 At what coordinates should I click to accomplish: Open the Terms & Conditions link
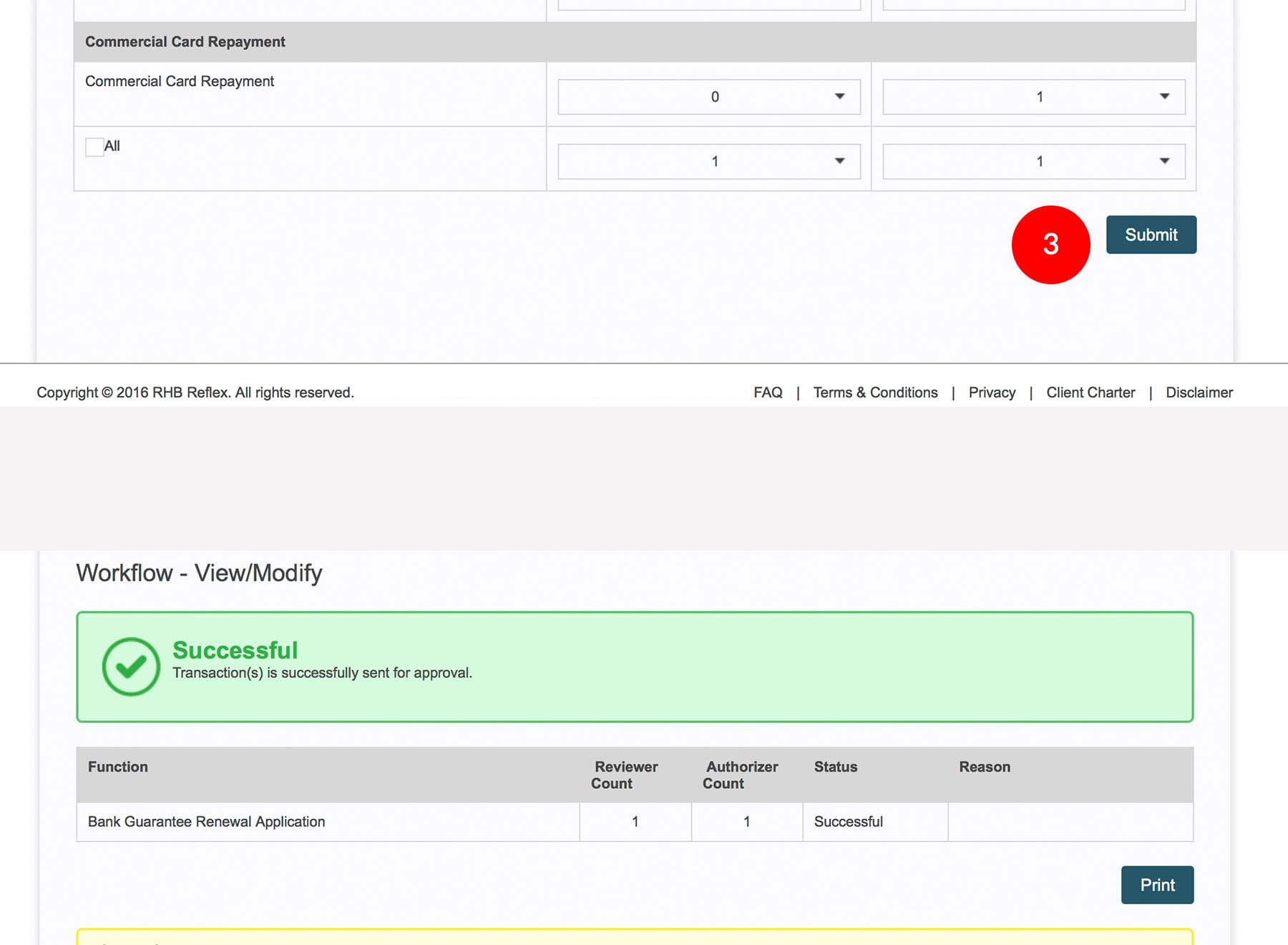click(874, 392)
